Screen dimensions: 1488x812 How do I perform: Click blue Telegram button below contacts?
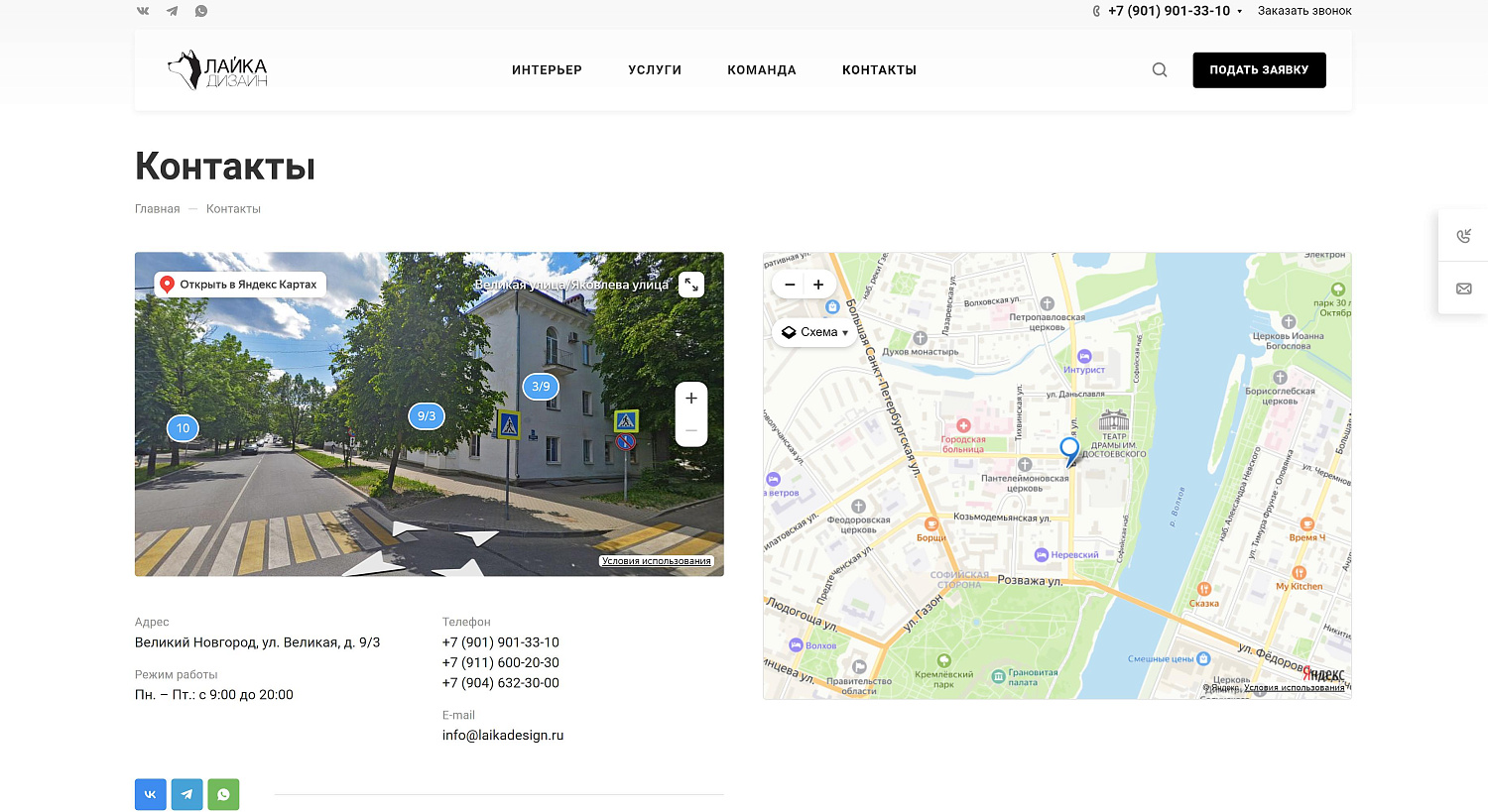[186, 794]
